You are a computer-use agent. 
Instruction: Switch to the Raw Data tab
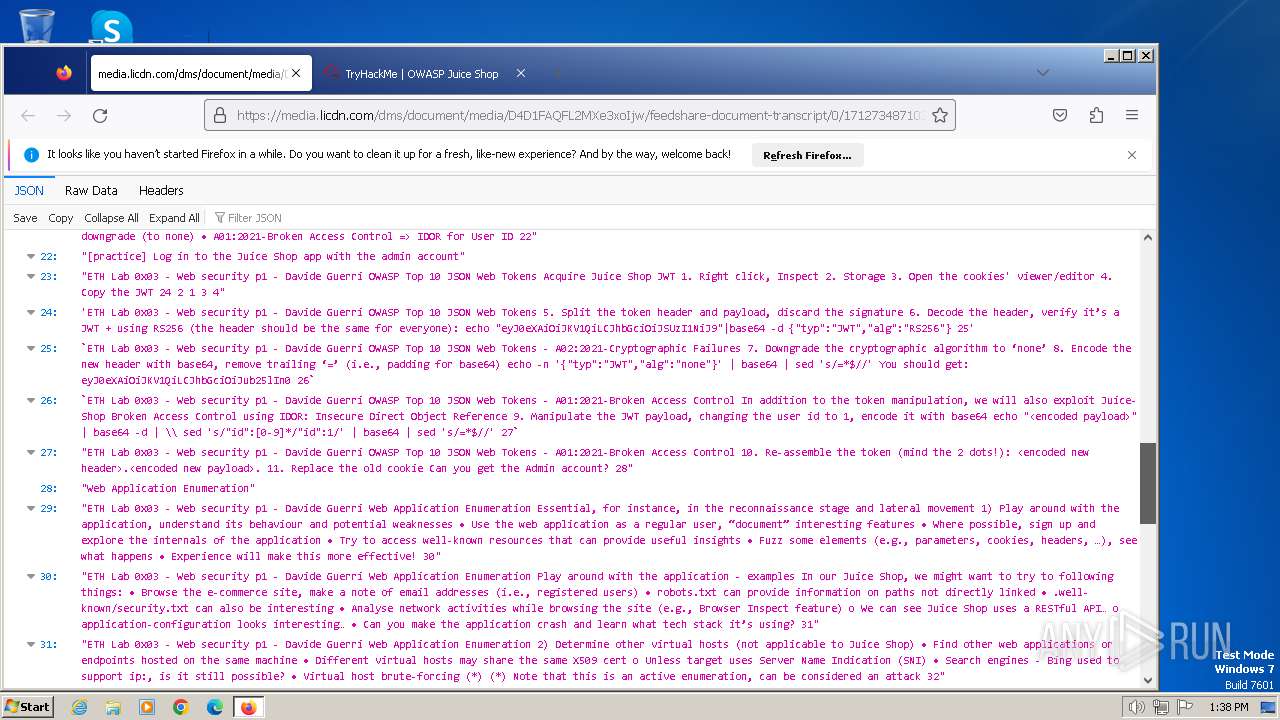click(91, 190)
